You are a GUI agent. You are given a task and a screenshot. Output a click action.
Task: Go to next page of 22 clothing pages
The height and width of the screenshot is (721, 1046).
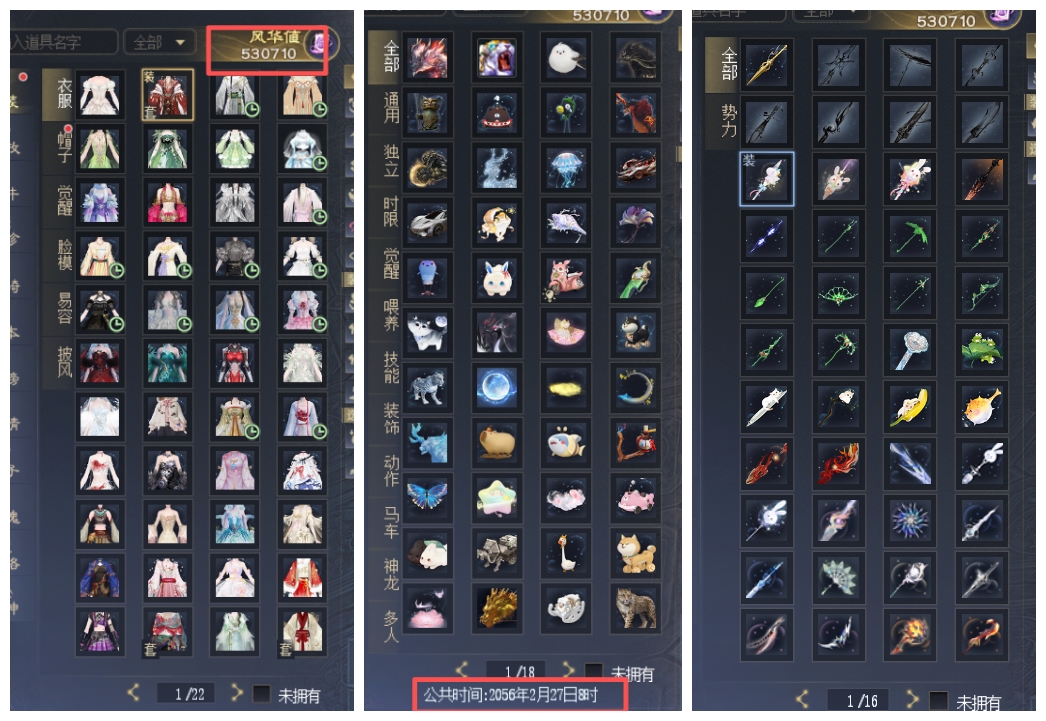point(236,693)
